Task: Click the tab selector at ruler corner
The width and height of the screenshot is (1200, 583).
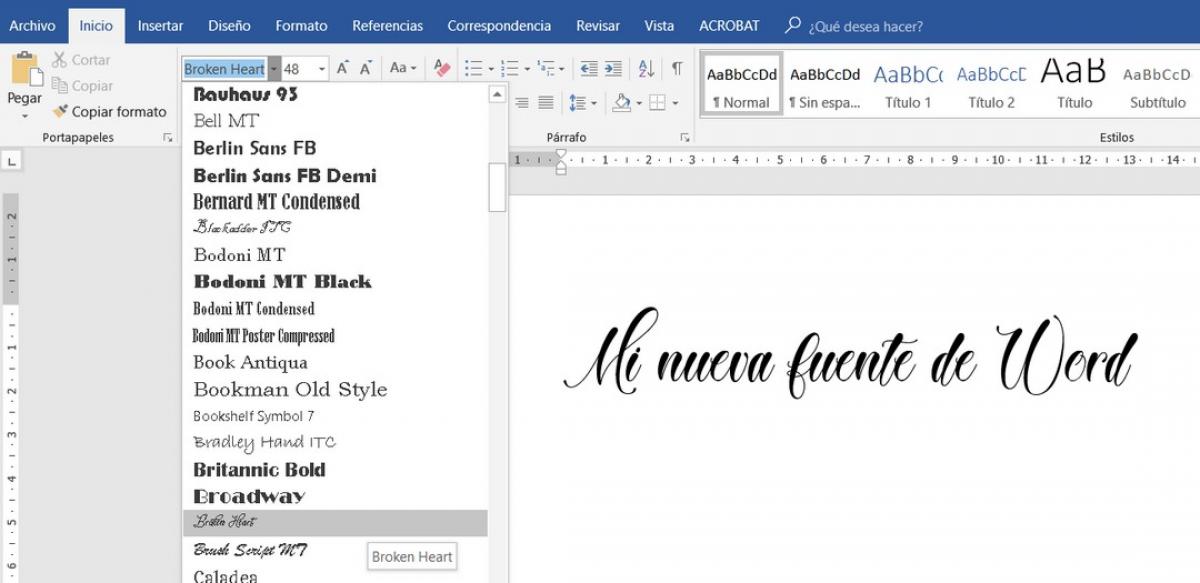Action: [x=11, y=160]
